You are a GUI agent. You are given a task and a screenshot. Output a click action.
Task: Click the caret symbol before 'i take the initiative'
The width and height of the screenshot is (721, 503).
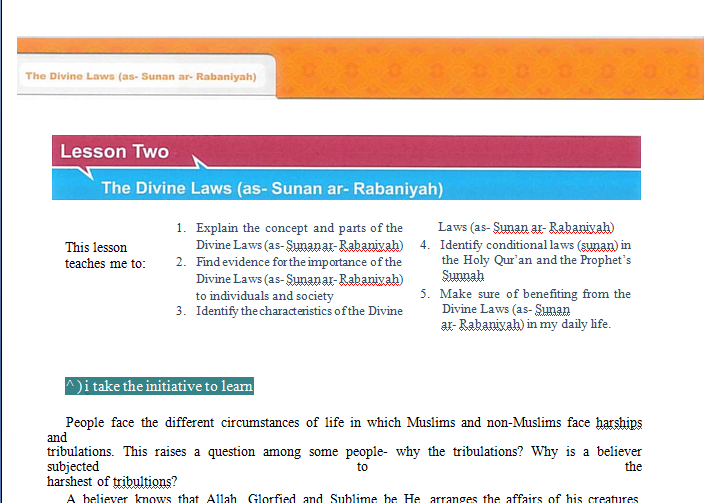[68, 386]
